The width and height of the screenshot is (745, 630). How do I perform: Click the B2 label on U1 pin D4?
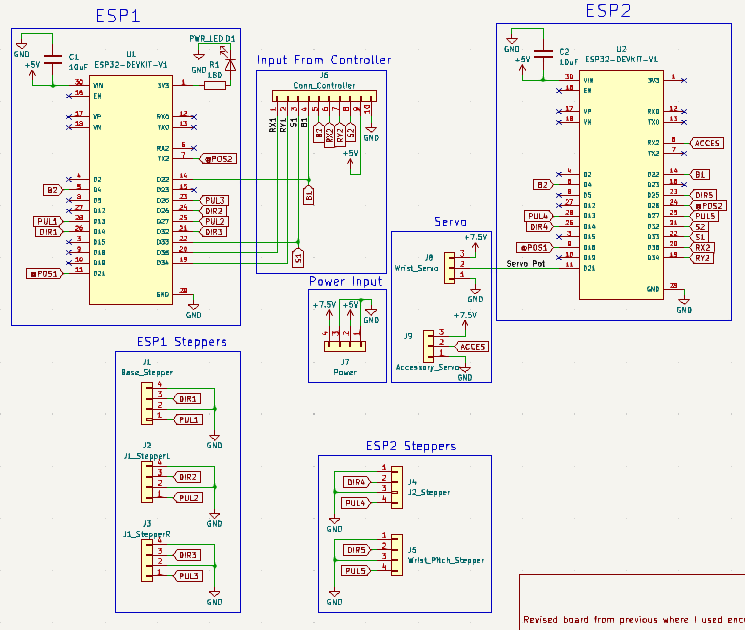click(x=52, y=191)
